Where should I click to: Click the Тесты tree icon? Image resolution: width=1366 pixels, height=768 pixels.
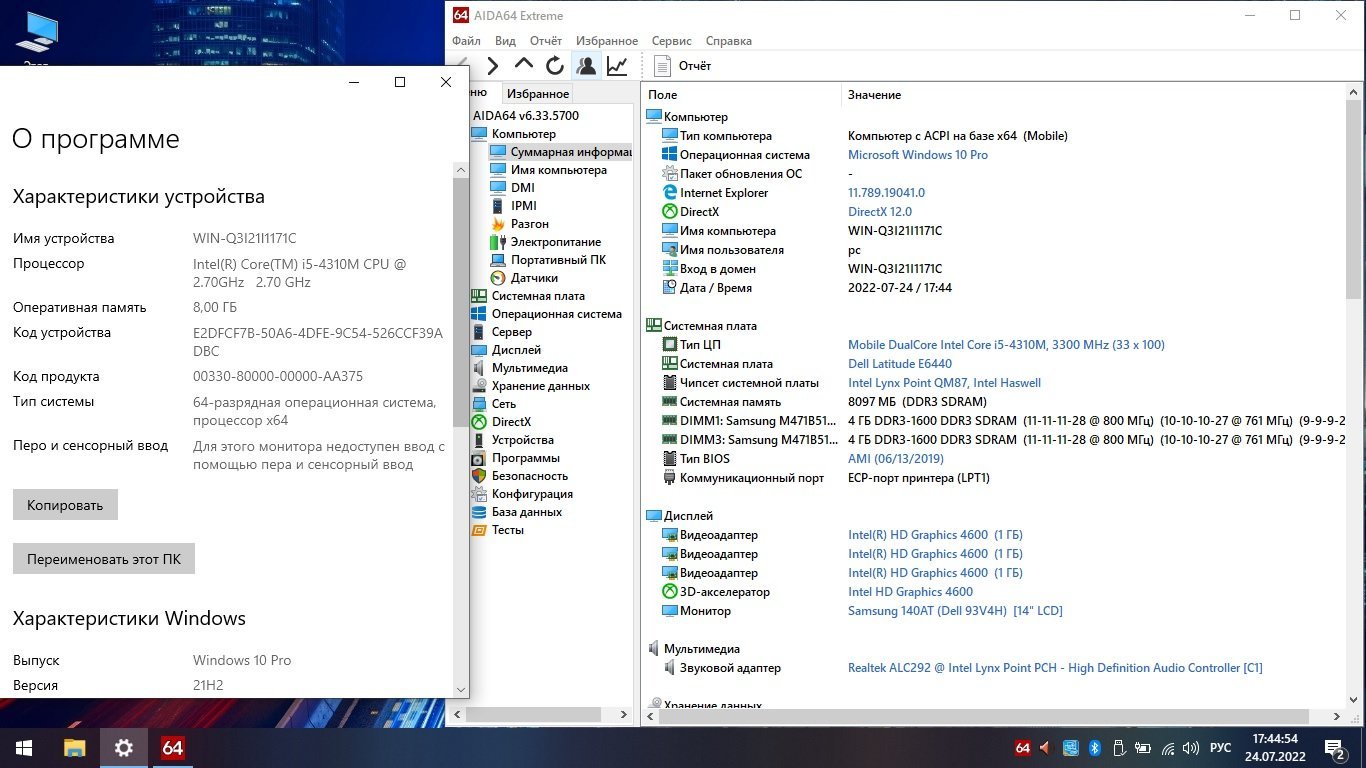coord(479,530)
